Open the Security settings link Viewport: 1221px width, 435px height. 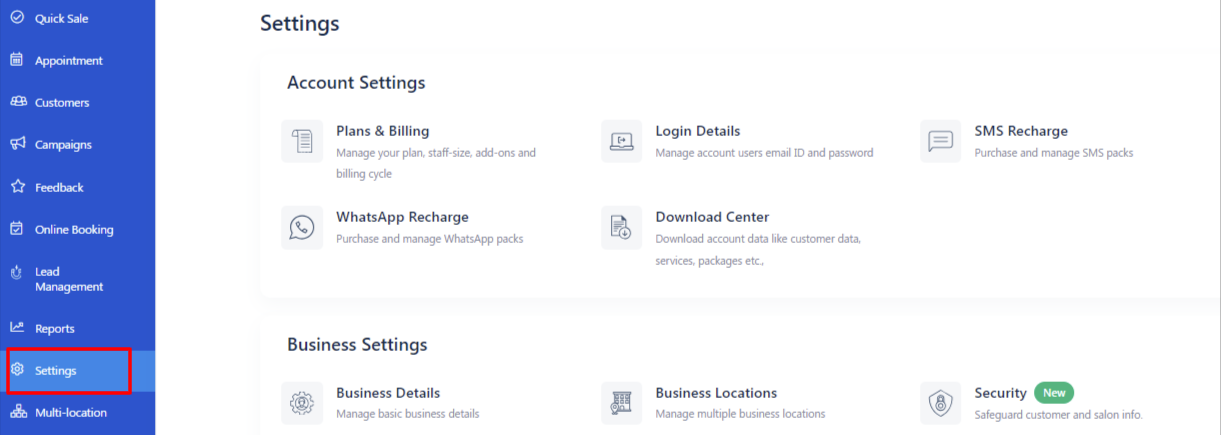coord(1000,393)
